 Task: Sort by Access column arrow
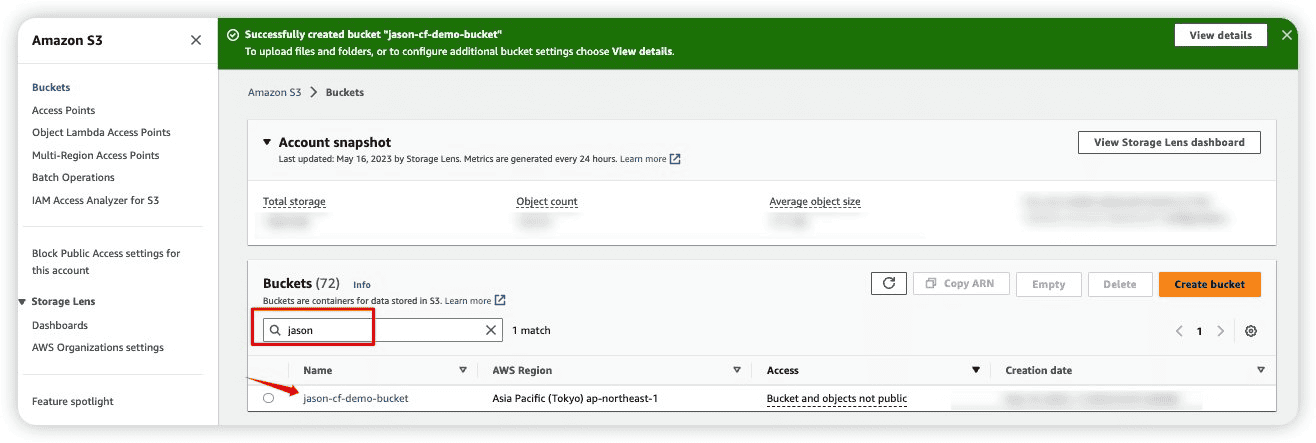976,370
